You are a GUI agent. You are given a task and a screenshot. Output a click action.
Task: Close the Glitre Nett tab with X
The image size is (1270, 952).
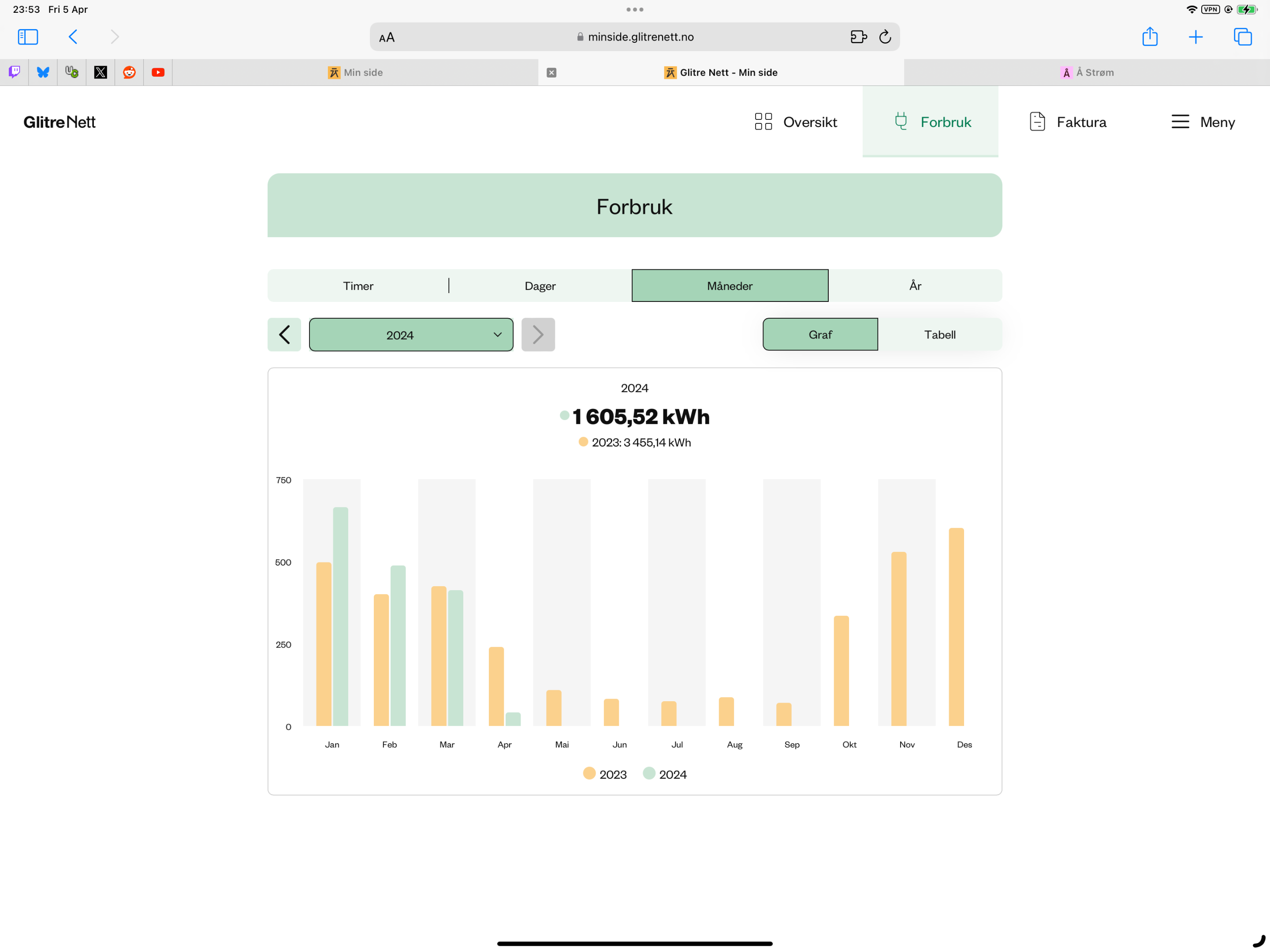coord(551,72)
